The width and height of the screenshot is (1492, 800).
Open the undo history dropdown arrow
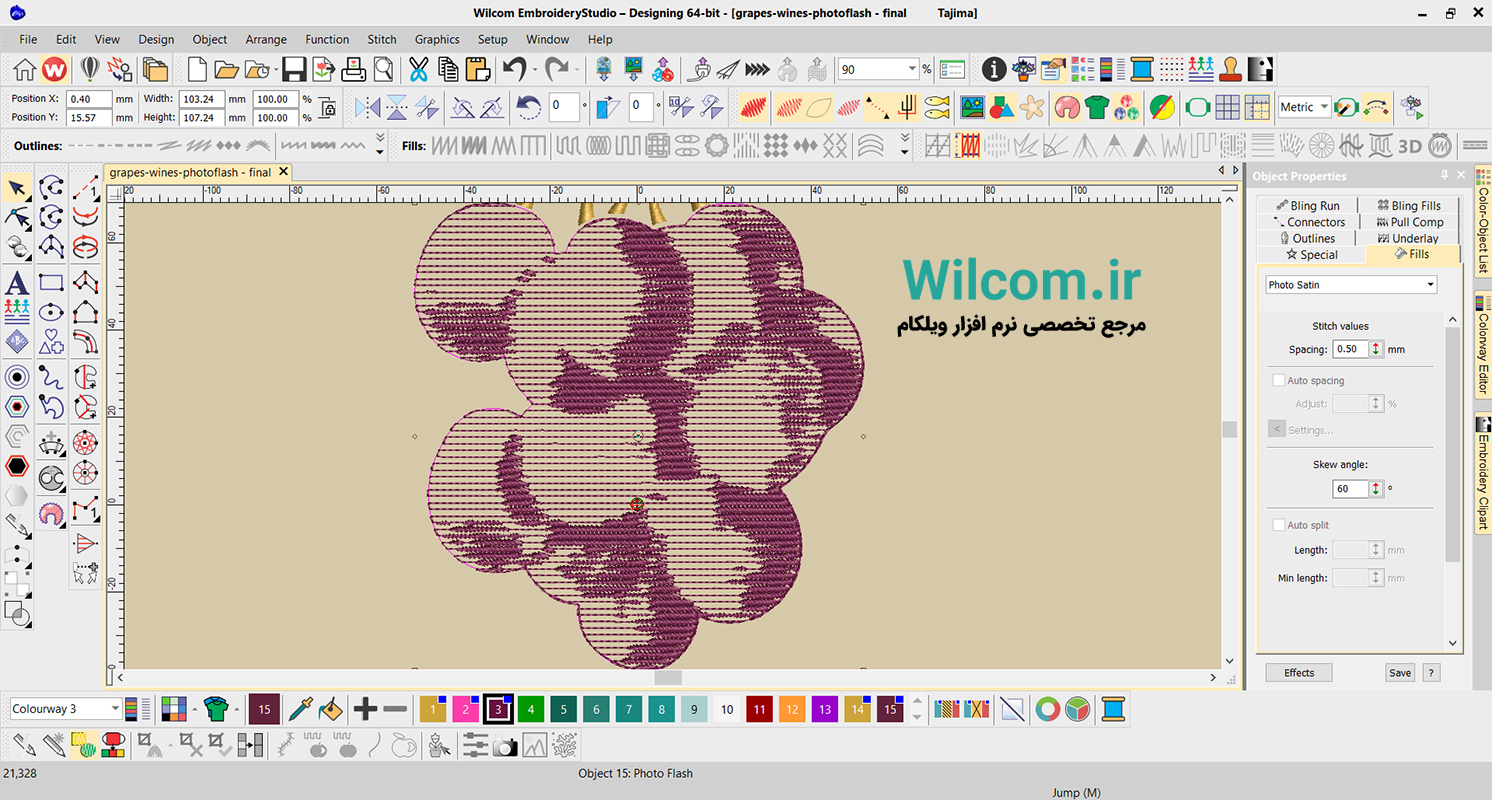[535, 70]
